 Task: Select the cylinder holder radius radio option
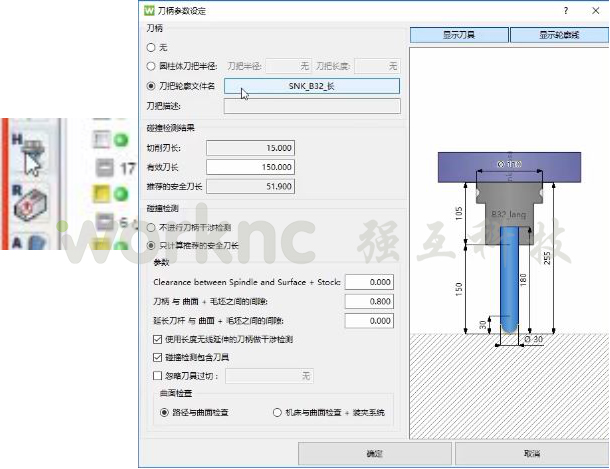pos(151,66)
